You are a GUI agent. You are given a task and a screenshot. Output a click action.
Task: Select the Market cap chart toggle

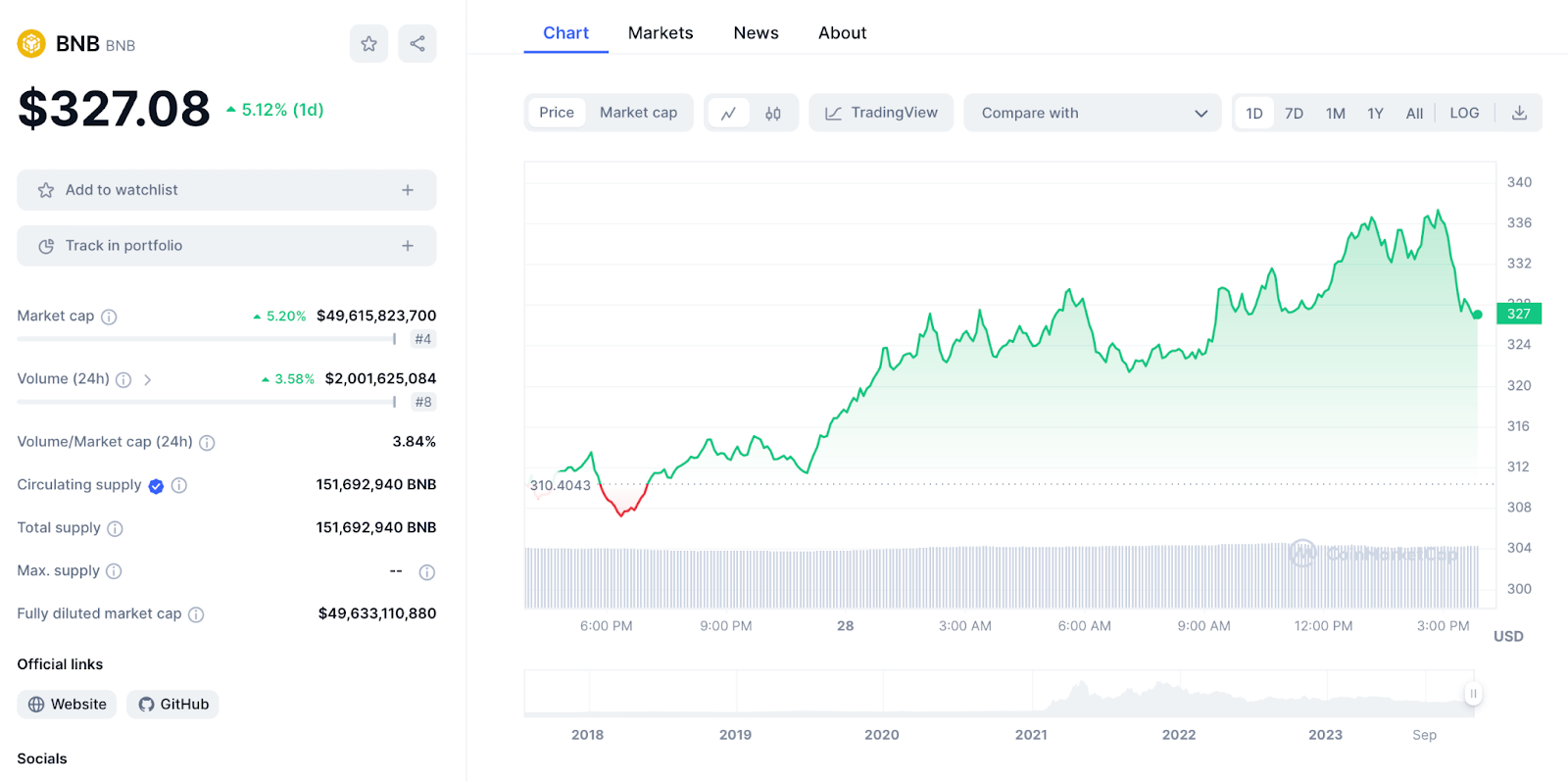tap(638, 113)
